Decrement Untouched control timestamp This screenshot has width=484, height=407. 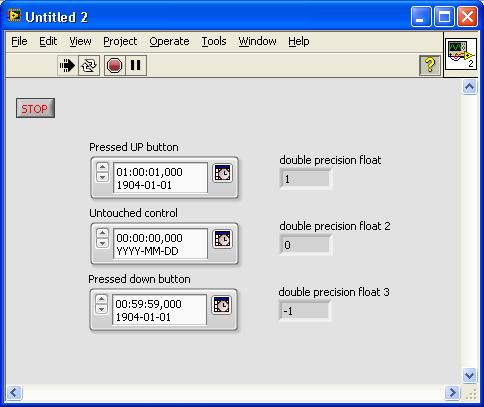[103, 243]
